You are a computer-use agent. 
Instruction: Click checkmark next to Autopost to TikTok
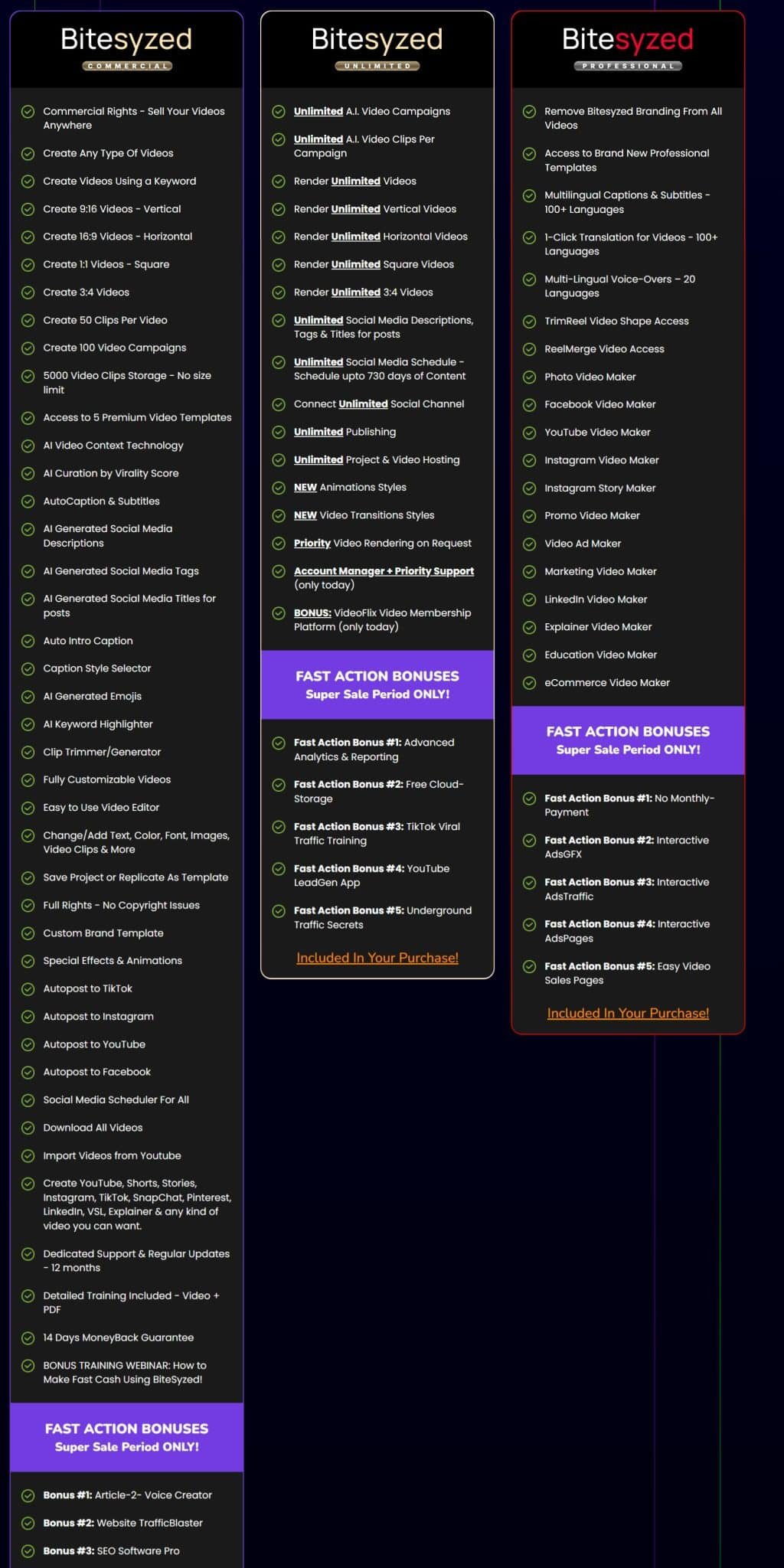click(x=28, y=989)
